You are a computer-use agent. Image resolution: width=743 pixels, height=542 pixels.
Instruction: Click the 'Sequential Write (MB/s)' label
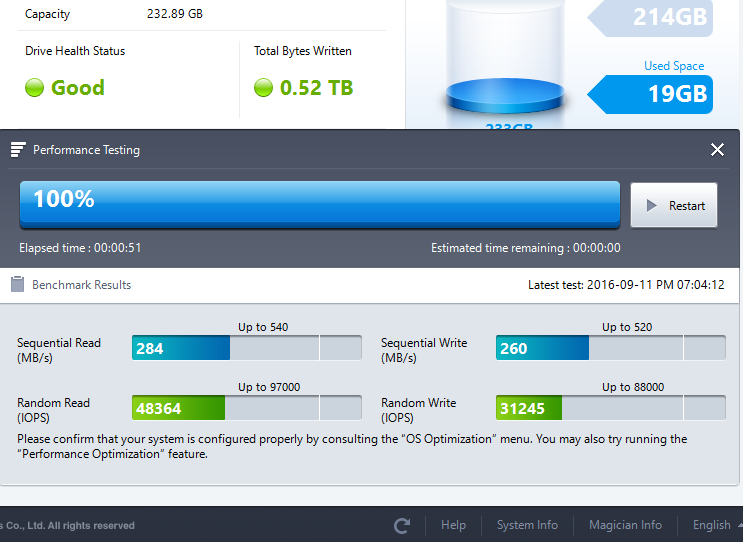point(424,350)
